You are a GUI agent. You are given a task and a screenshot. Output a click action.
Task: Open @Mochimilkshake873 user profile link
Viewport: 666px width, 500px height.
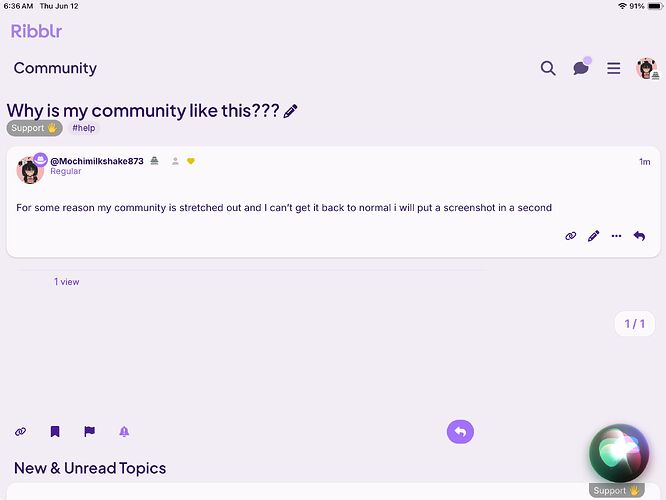[97, 161]
